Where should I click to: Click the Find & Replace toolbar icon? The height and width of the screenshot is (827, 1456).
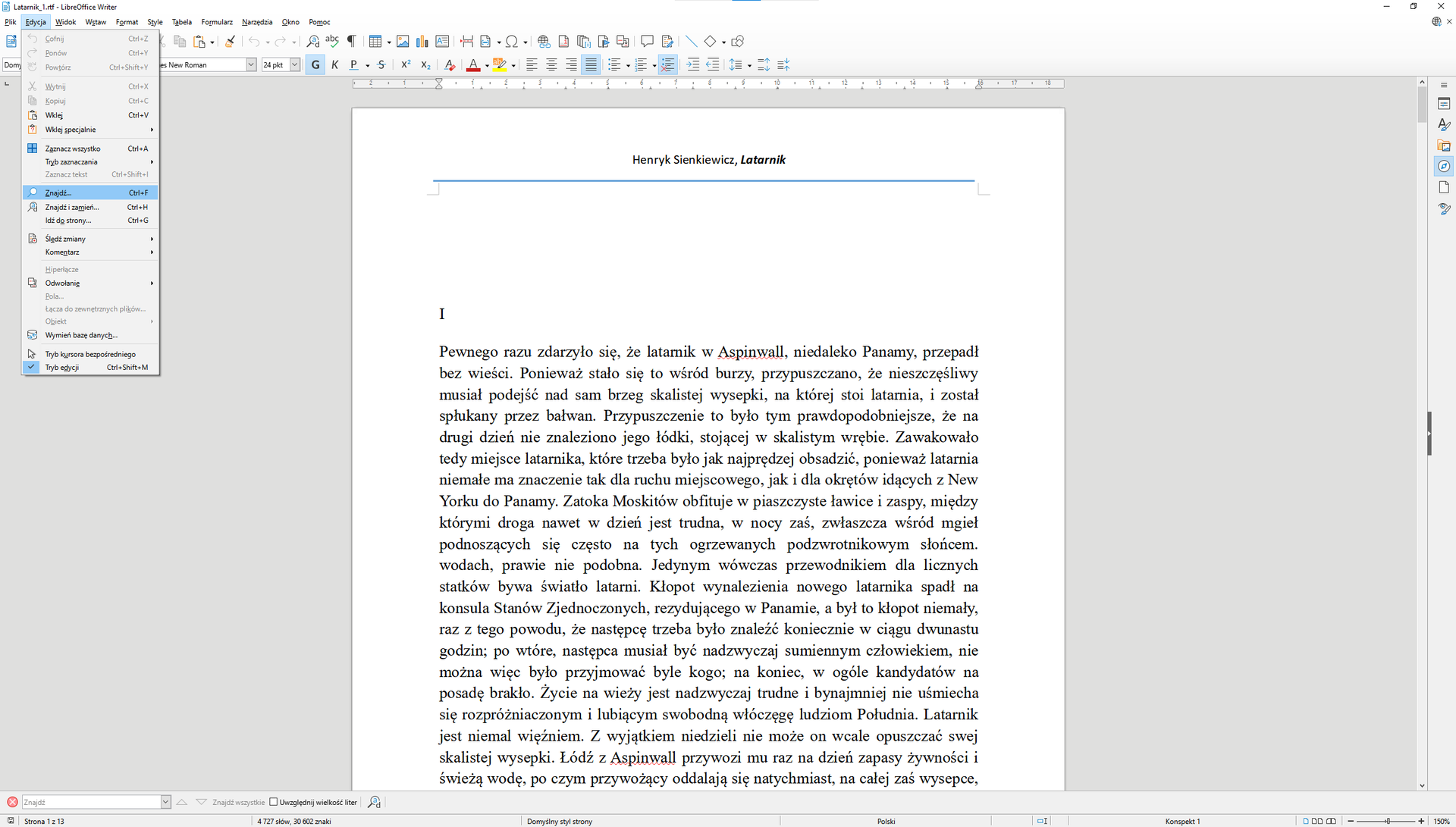pos(312,42)
